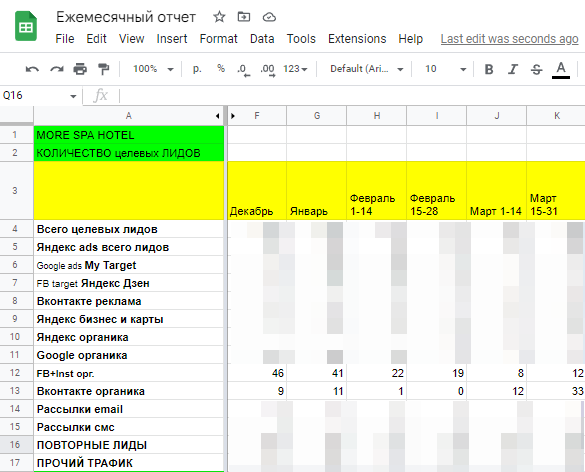
Task: Click the select-all corner box
Action: 16,116
